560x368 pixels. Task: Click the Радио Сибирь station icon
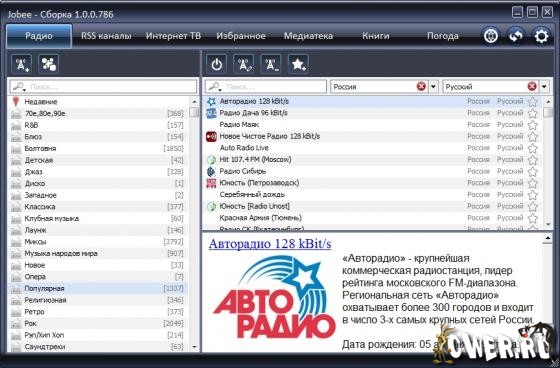pyautogui.click(x=211, y=171)
